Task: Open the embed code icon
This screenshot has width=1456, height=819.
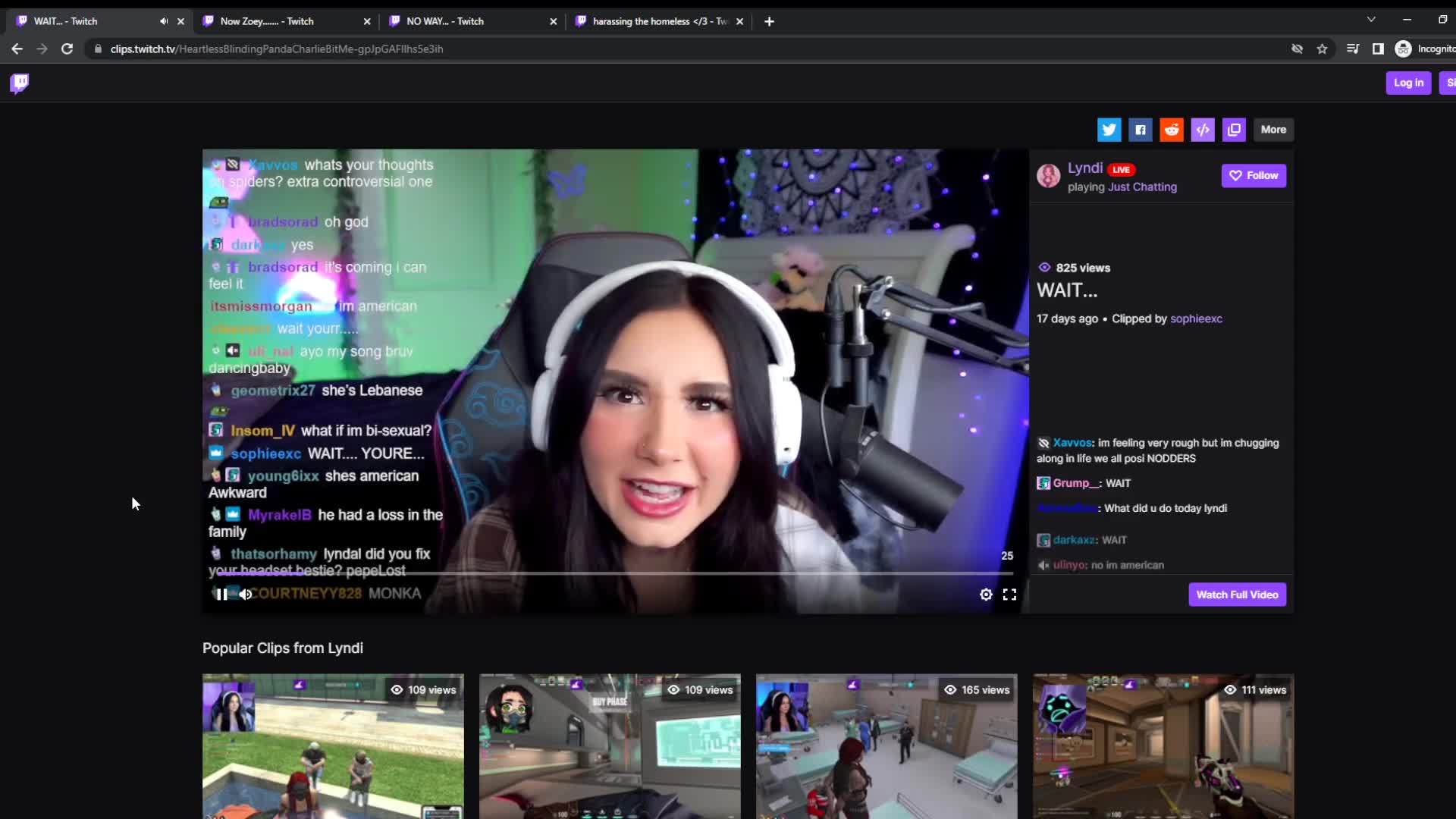Action: point(1203,130)
